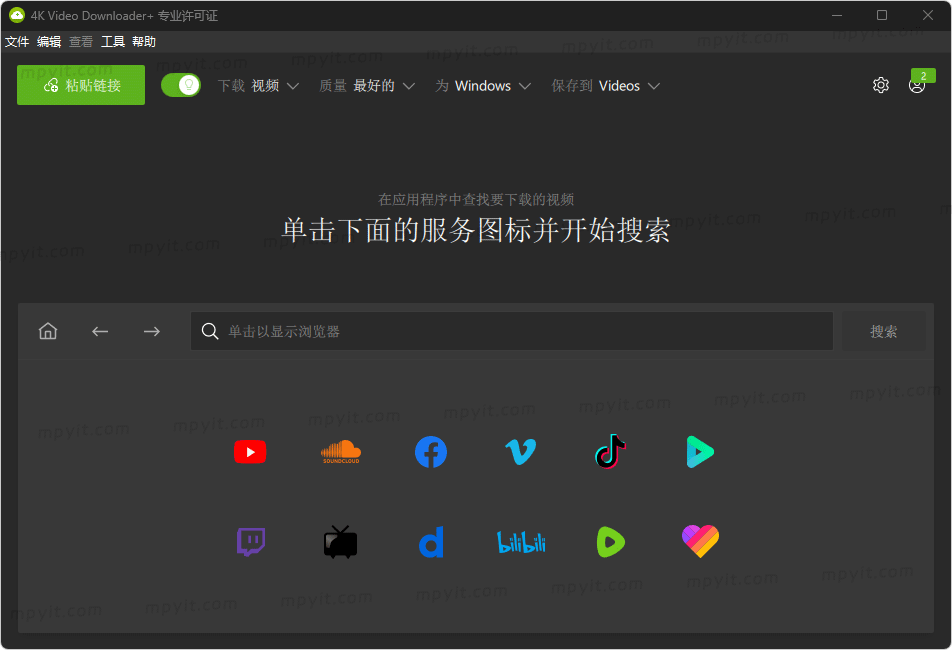Open the Twitch service icon
952x650 pixels.
tap(251, 541)
